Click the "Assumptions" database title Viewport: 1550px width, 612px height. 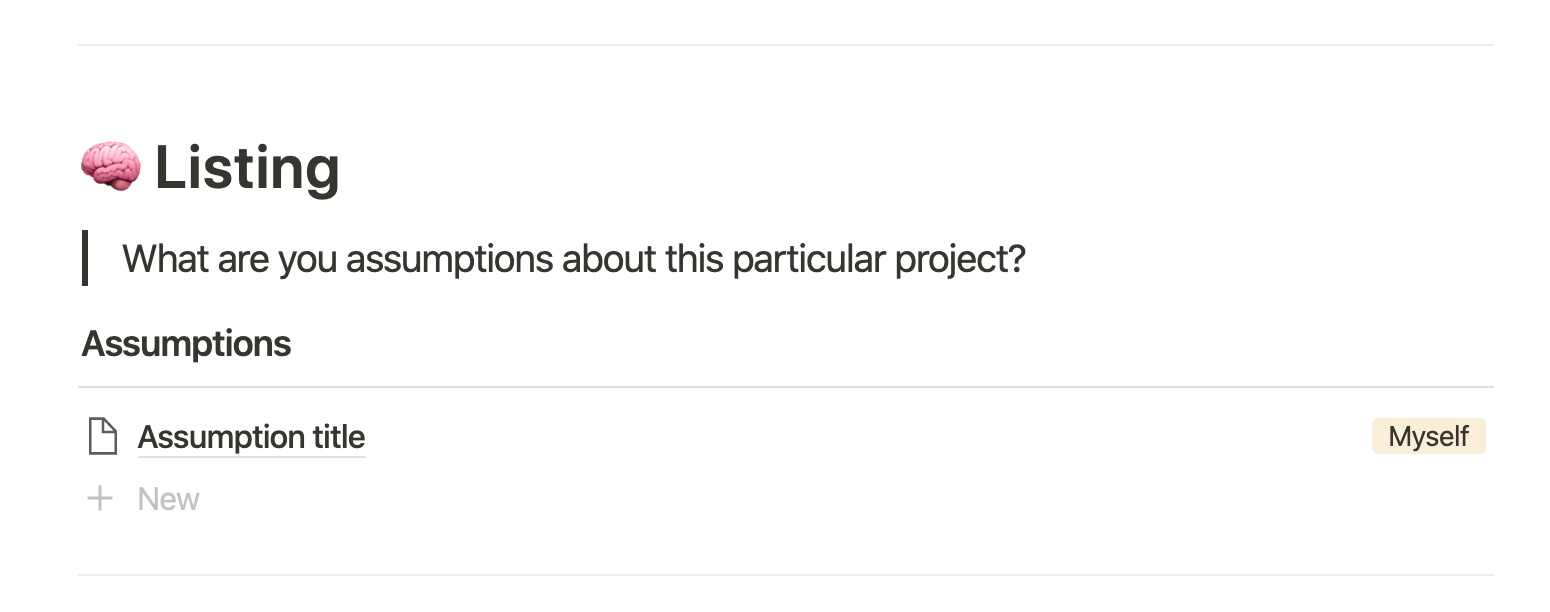coord(186,344)
